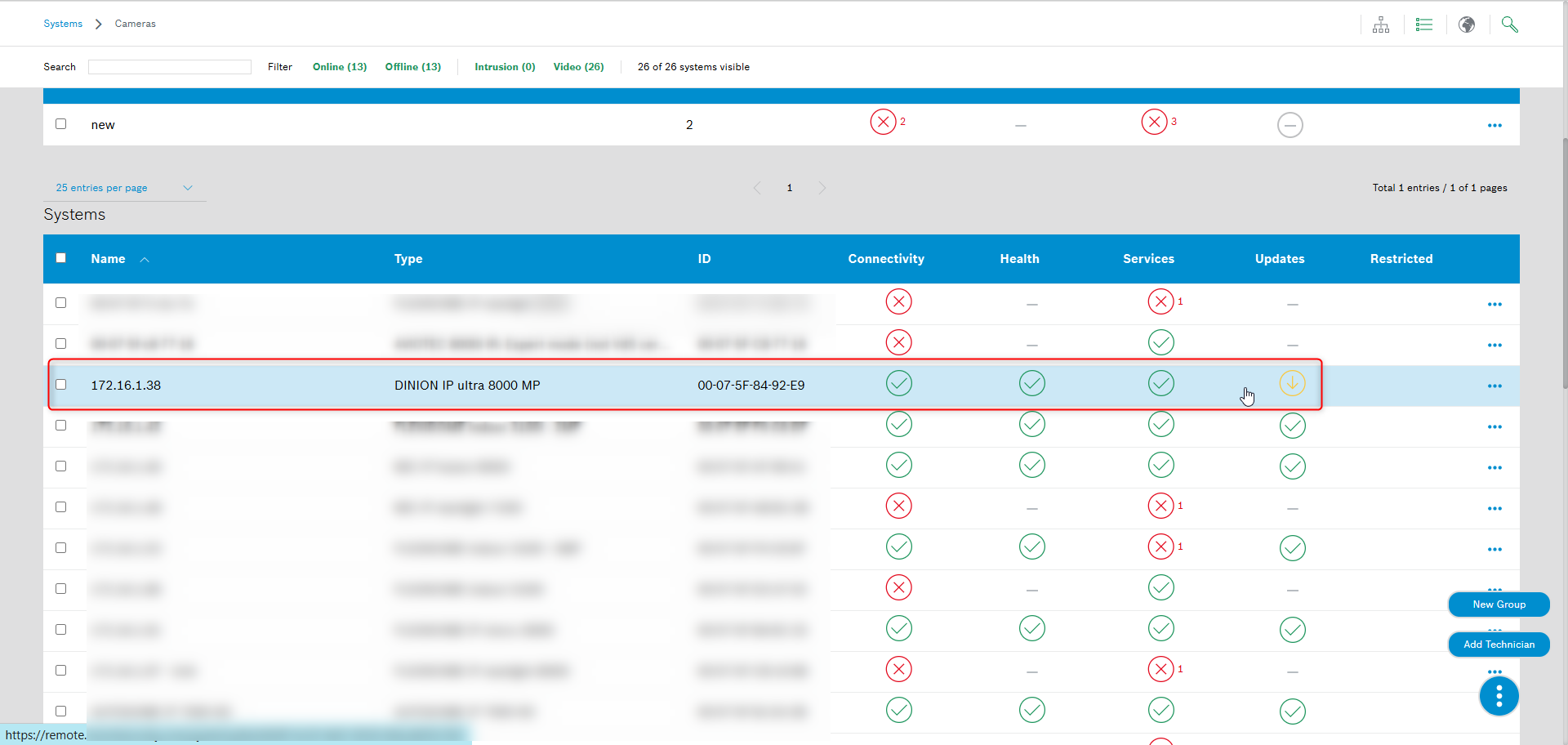Click red connectivity error icon in new group
The height and width of the screenshot is (745, 1568).
pos(883,122)
